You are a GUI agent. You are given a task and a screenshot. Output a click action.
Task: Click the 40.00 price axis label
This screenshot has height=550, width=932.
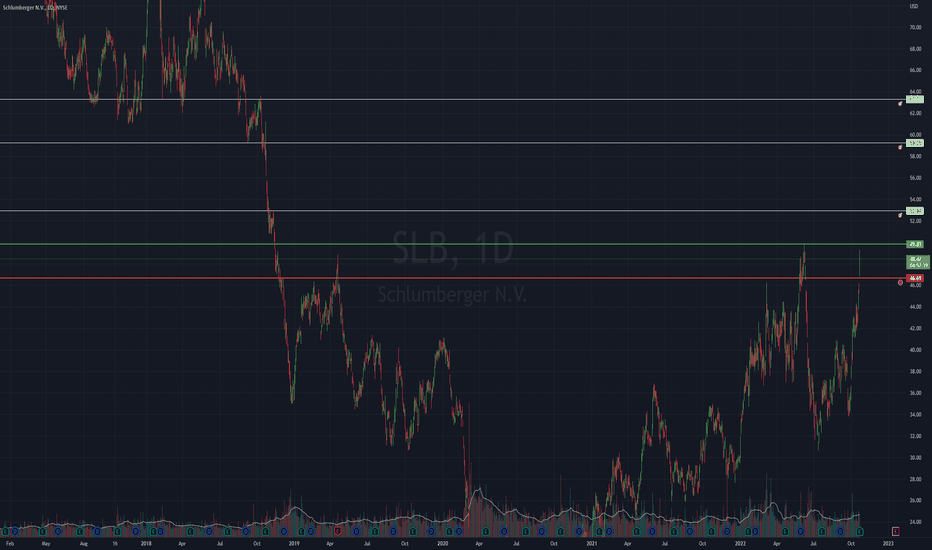(915, 350)
